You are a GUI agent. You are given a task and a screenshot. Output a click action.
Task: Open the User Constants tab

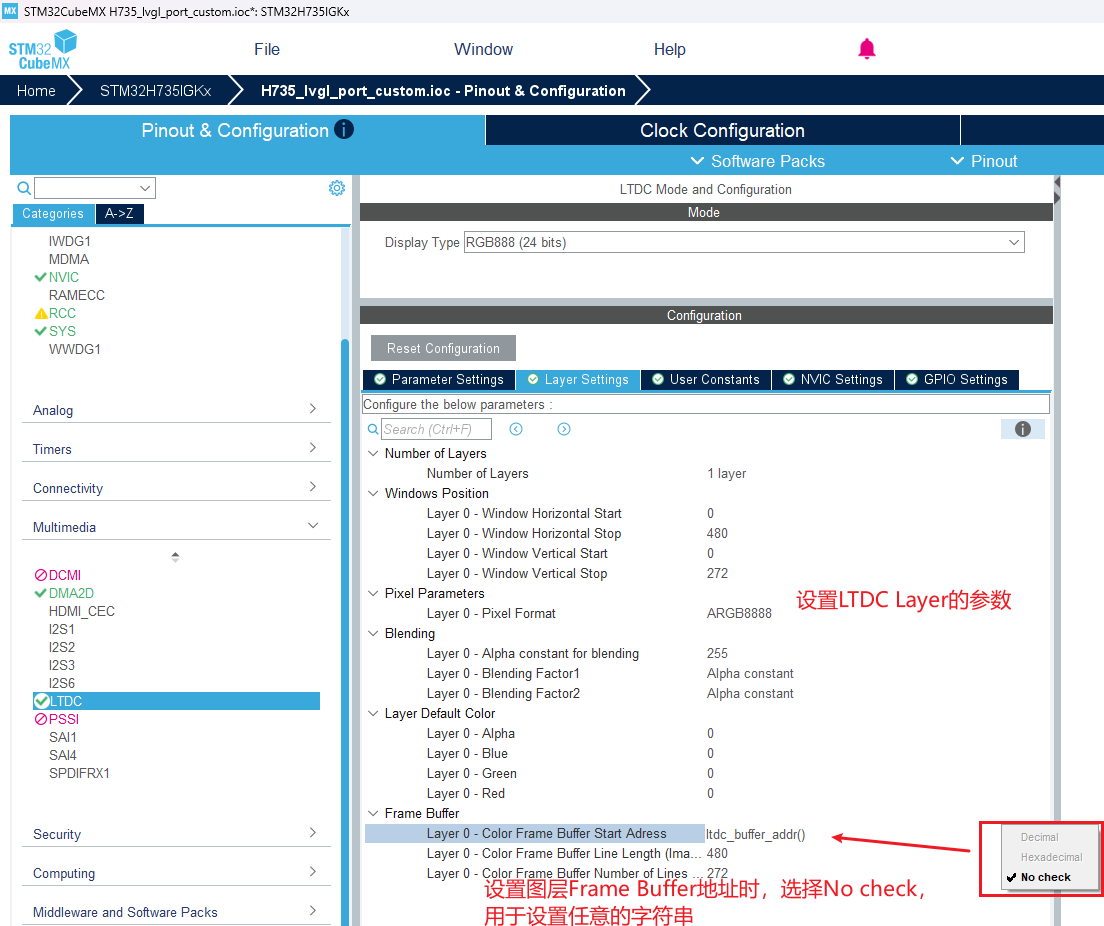(x=706, y=380)
